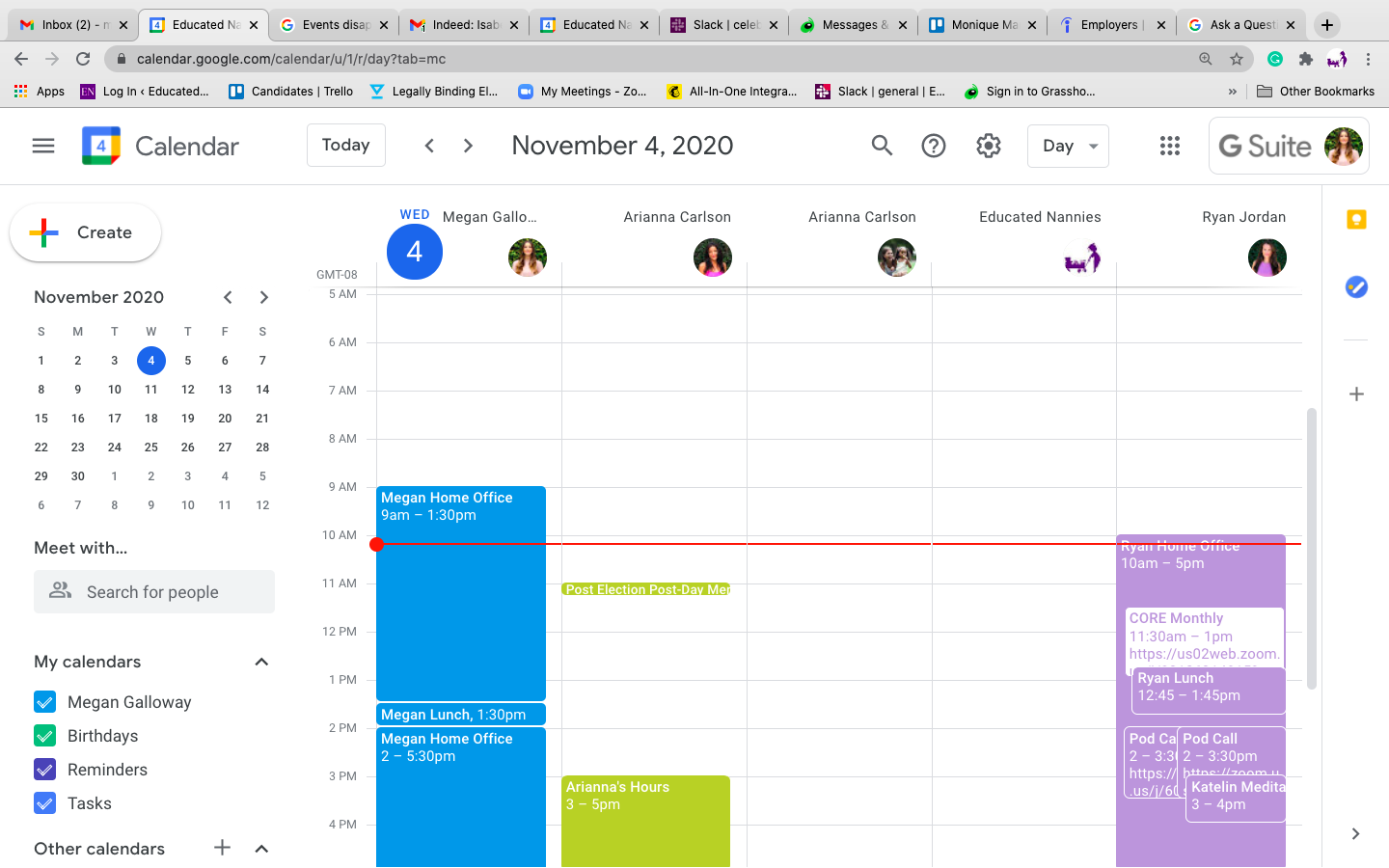Open Calendar settings via gear icon

(x=988, y=146)
